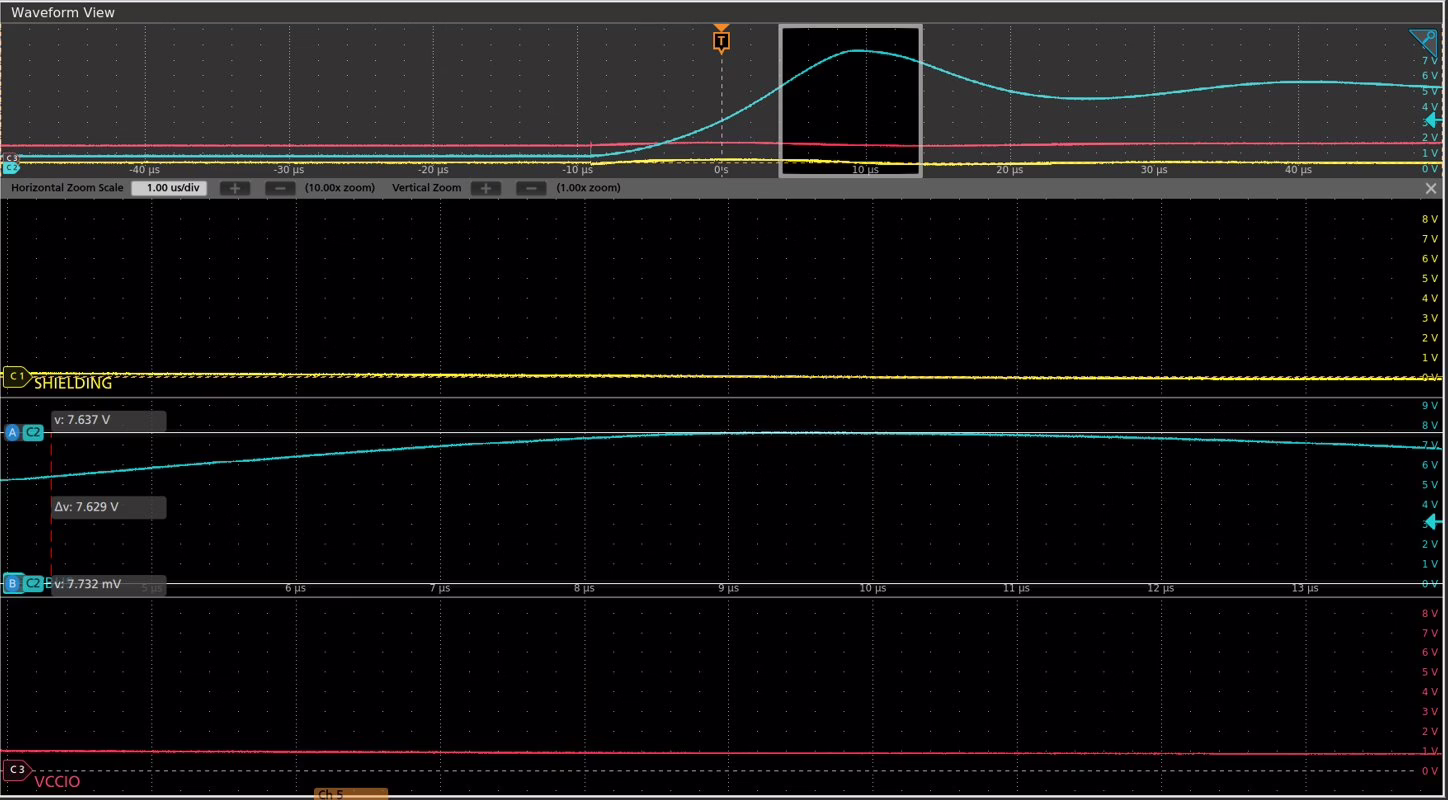Select the yellow C1 channel handle

coord(16,377)
